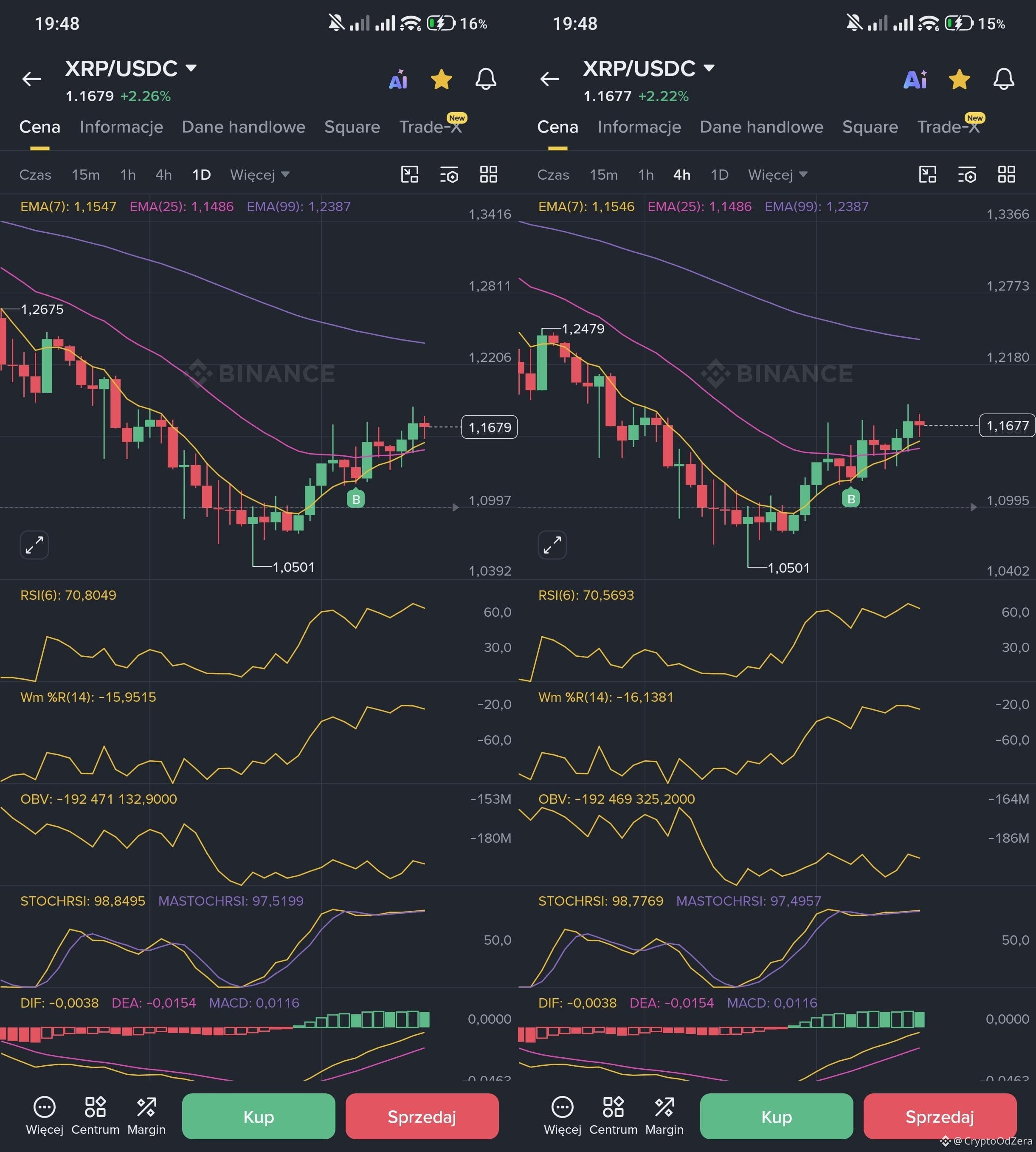Select 1D interval in right screen

pyautogui.click(x=720, y=175)
